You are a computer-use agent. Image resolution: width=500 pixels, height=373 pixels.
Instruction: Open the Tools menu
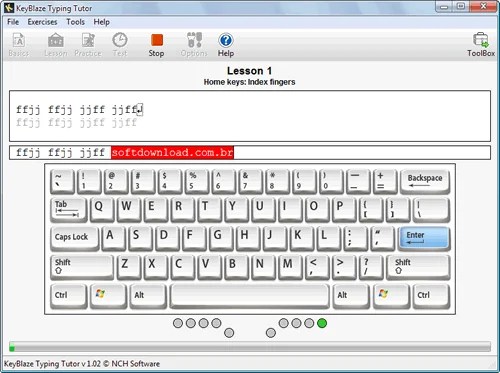point(75,22)
